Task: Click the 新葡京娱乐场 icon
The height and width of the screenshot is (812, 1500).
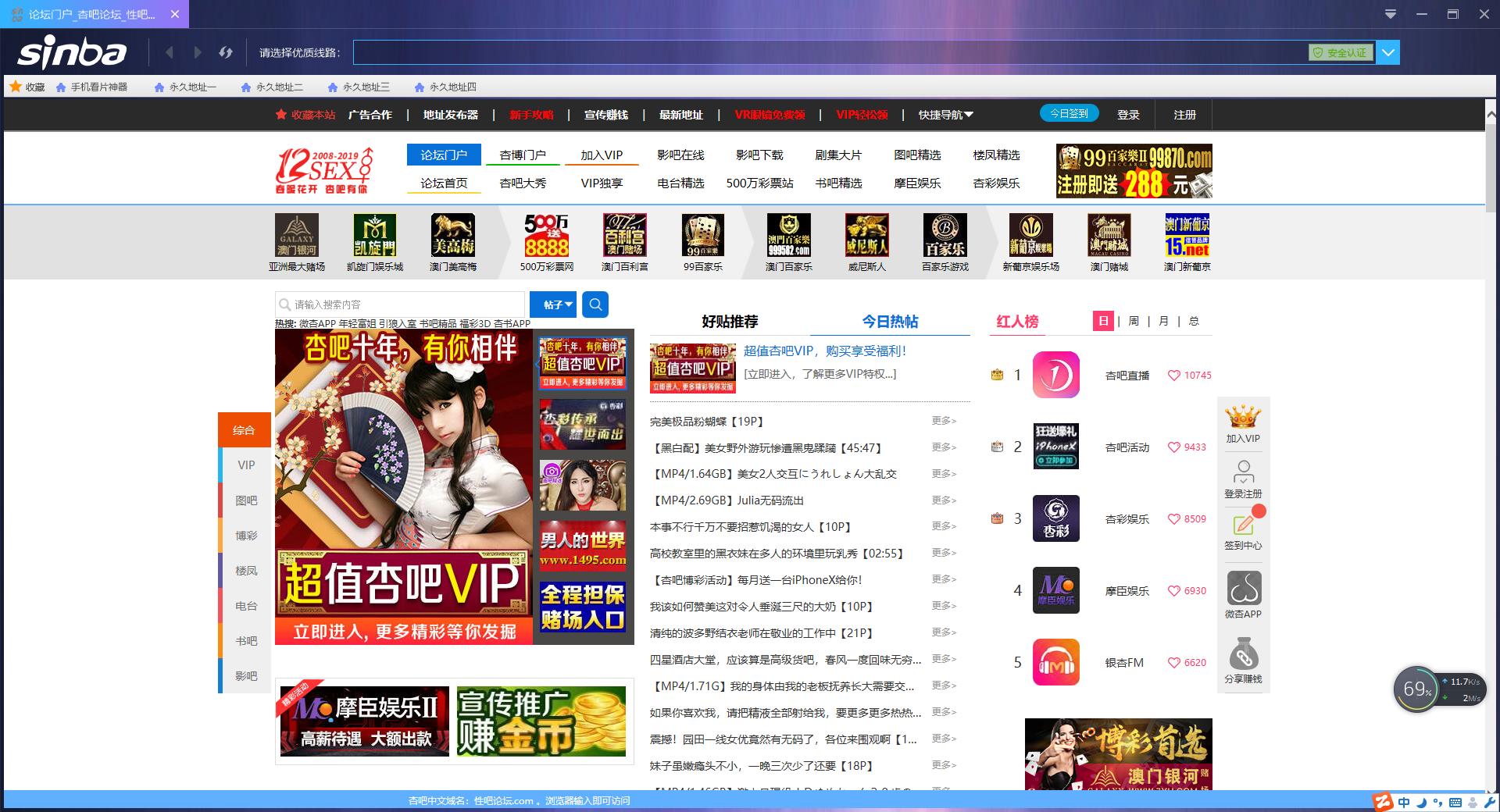Action: pos(1031,235)
